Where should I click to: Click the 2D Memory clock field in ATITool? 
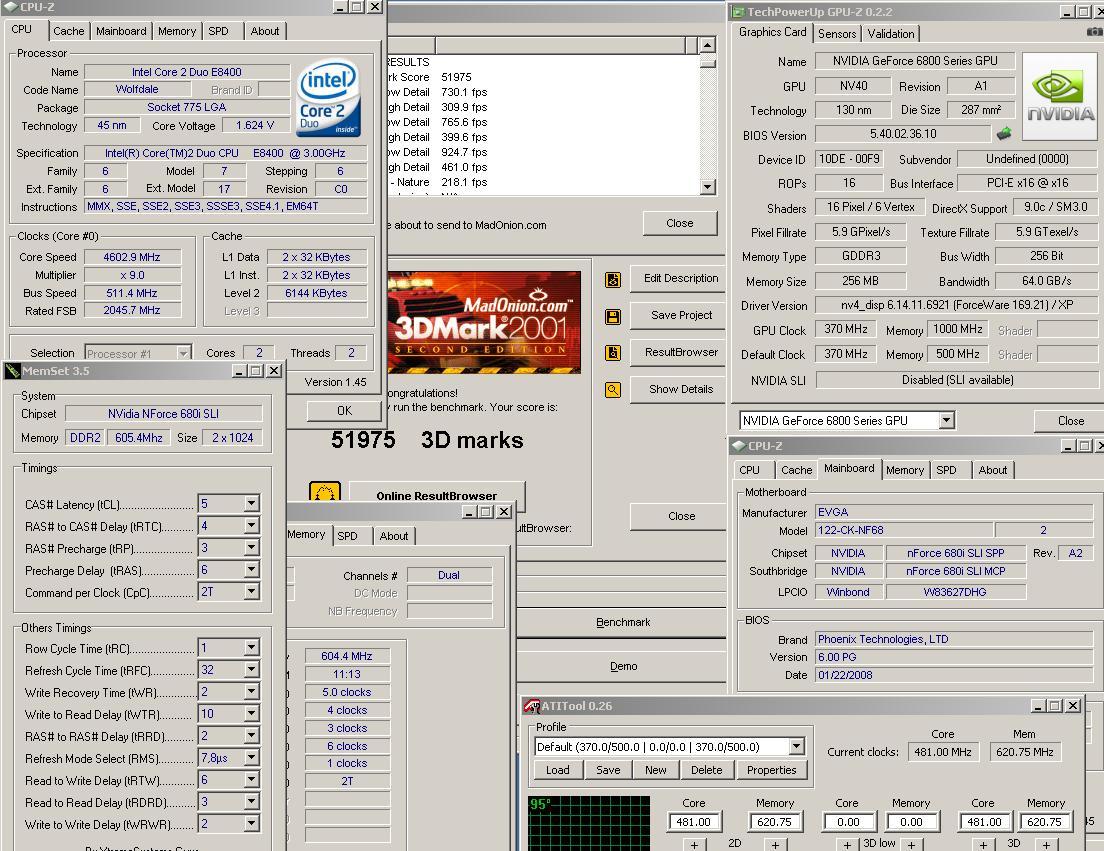pos(774,821)
